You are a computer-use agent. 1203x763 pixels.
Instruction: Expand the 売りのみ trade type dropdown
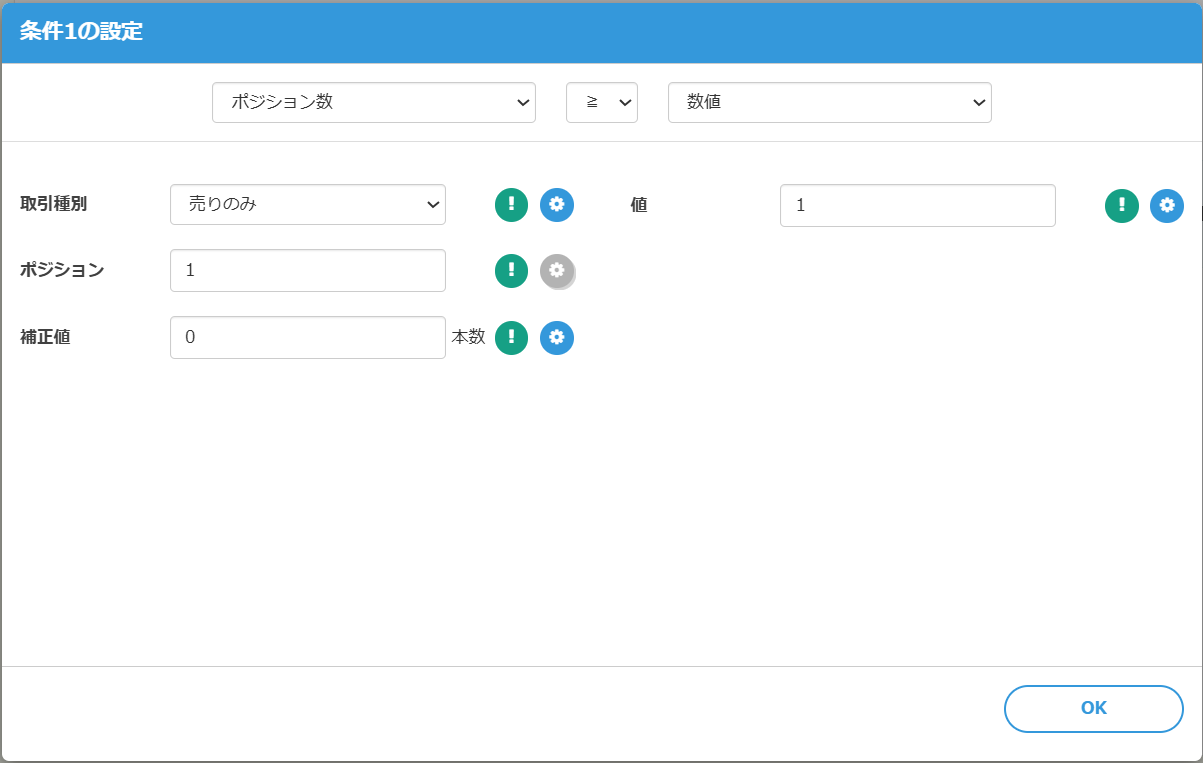(307, 205)
